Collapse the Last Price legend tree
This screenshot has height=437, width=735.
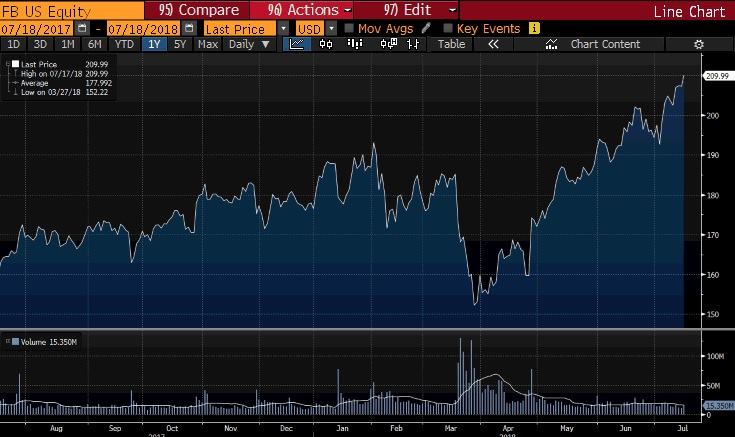point(8,64)
